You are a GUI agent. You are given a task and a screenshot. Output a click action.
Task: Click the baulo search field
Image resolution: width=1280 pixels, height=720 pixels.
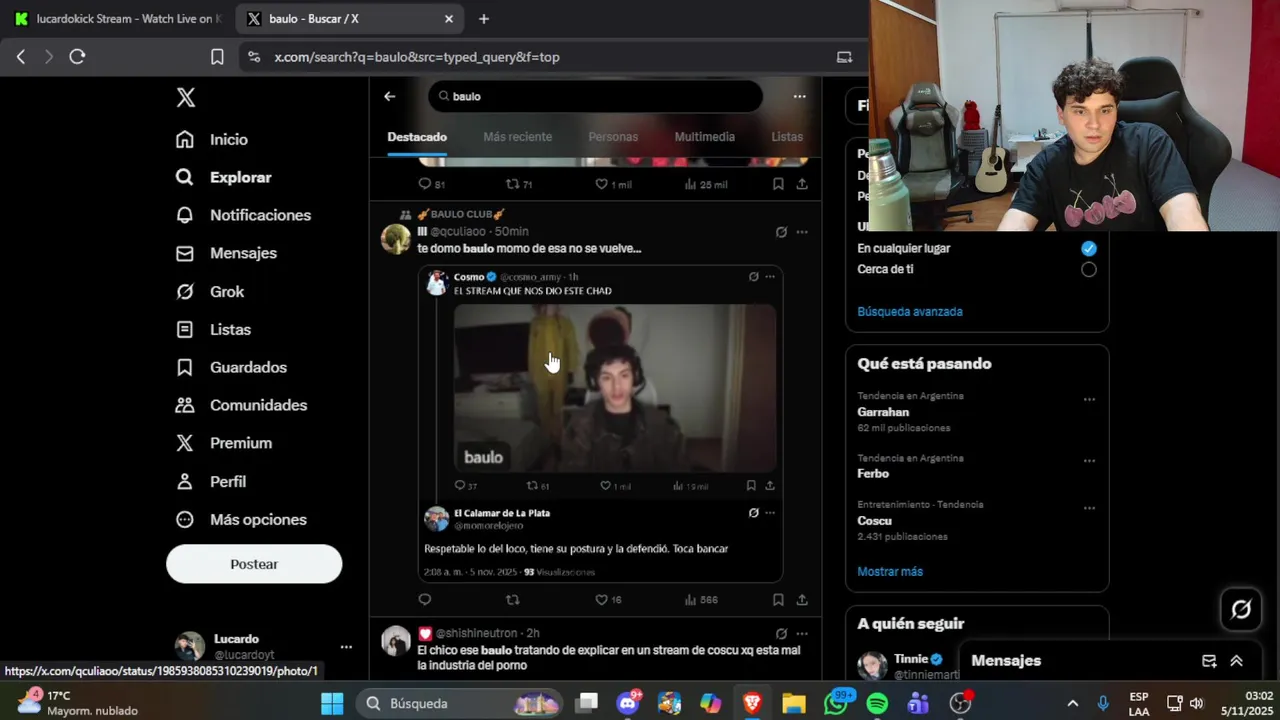(x=596, y=96)
